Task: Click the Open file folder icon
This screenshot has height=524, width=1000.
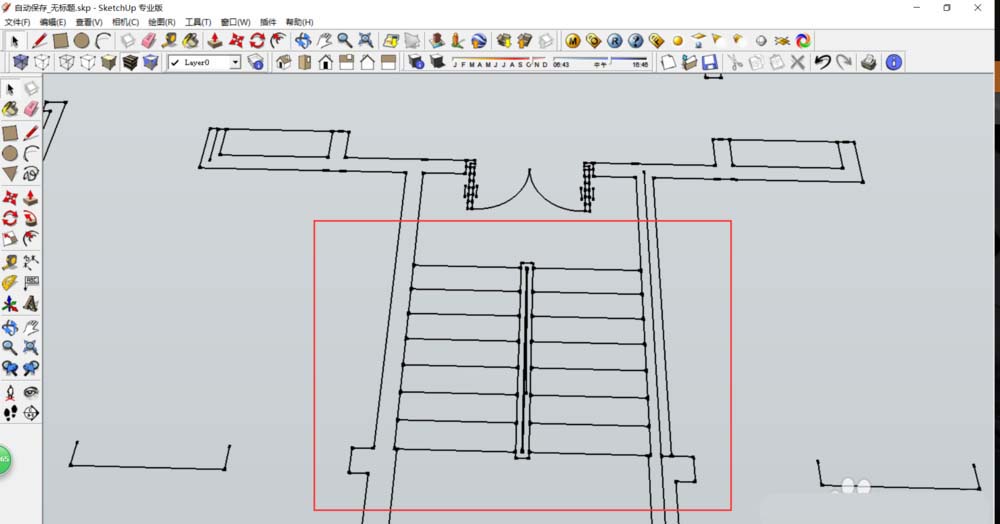Action: coord(689,62)
